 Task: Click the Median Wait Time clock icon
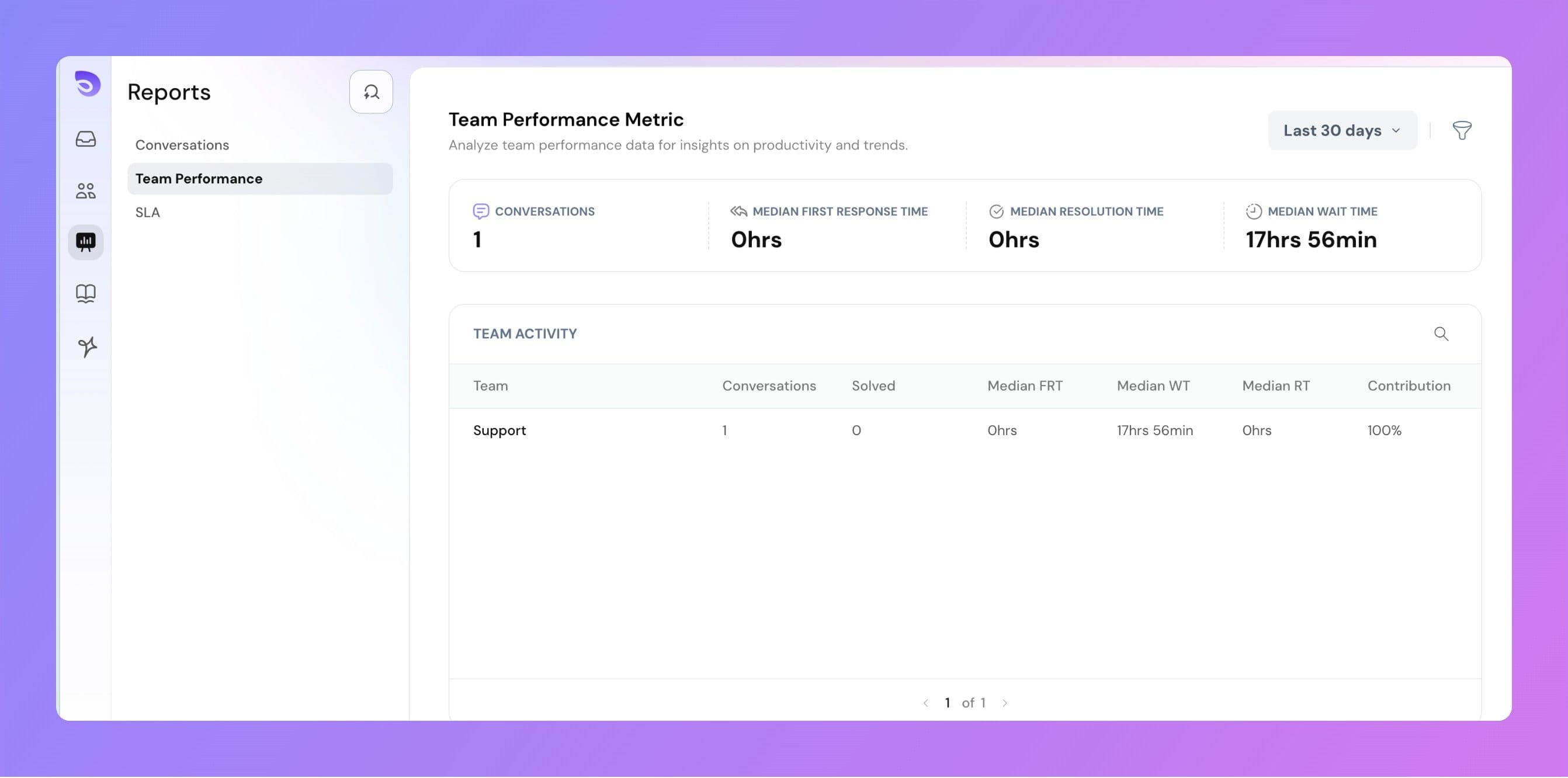pyautogui.click(x=1253, y=211)
